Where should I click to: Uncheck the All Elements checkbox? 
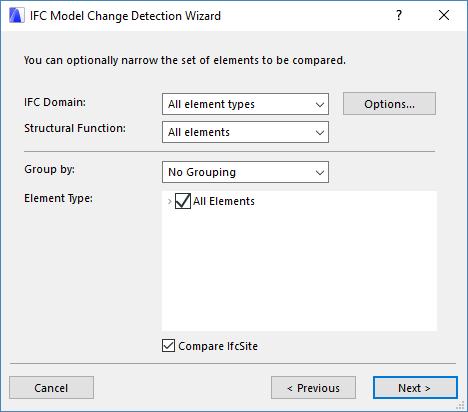tap(183, 201)
